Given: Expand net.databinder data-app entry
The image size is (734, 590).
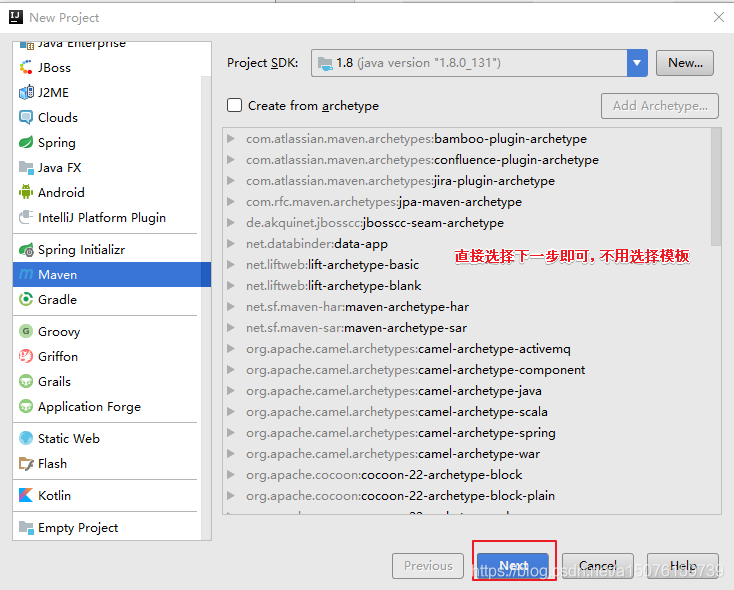Looking at the screenshot, I should [x=230, y=243].
